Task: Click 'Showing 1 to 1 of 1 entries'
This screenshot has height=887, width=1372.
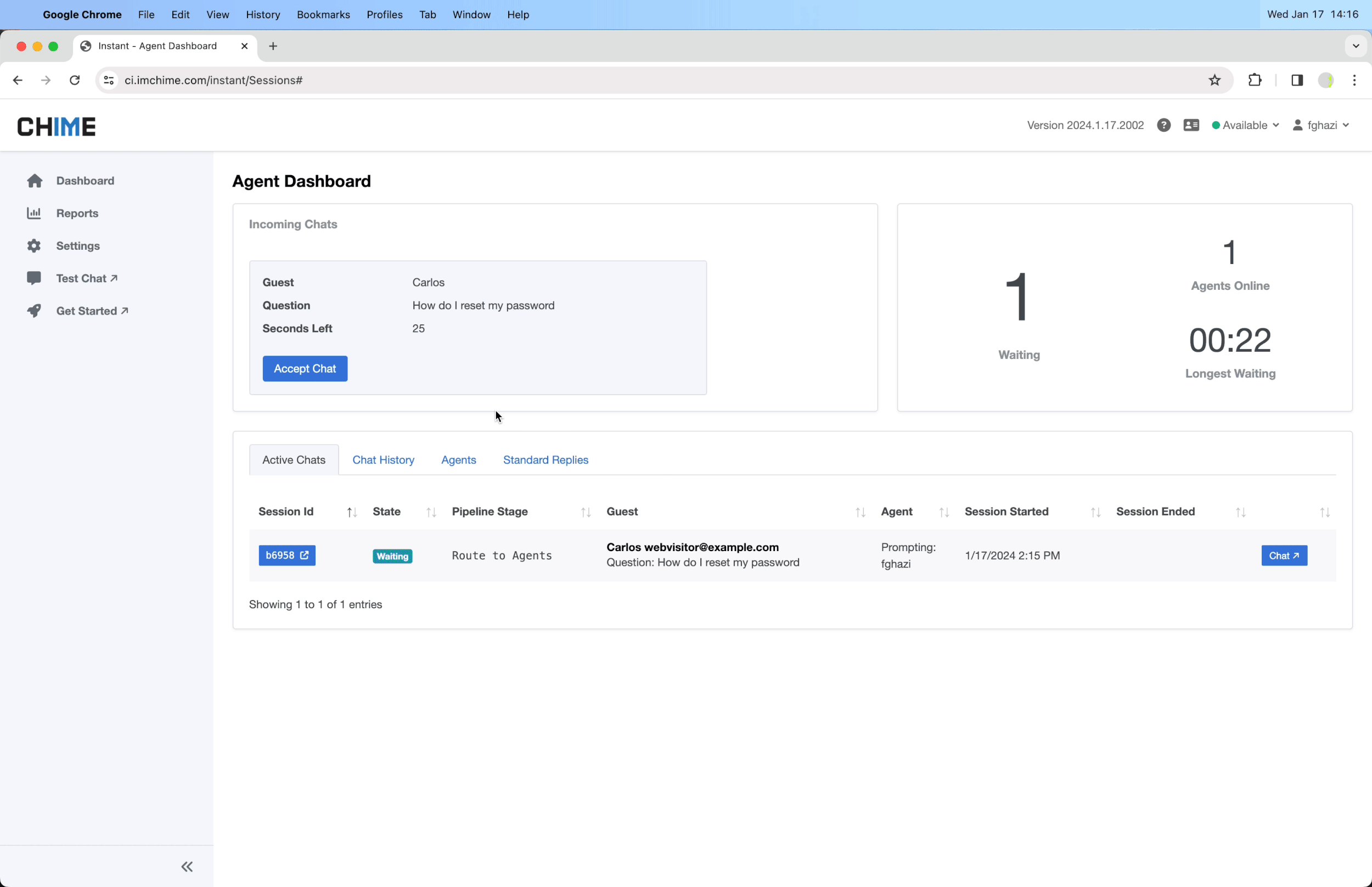Action: click(316, 604)
